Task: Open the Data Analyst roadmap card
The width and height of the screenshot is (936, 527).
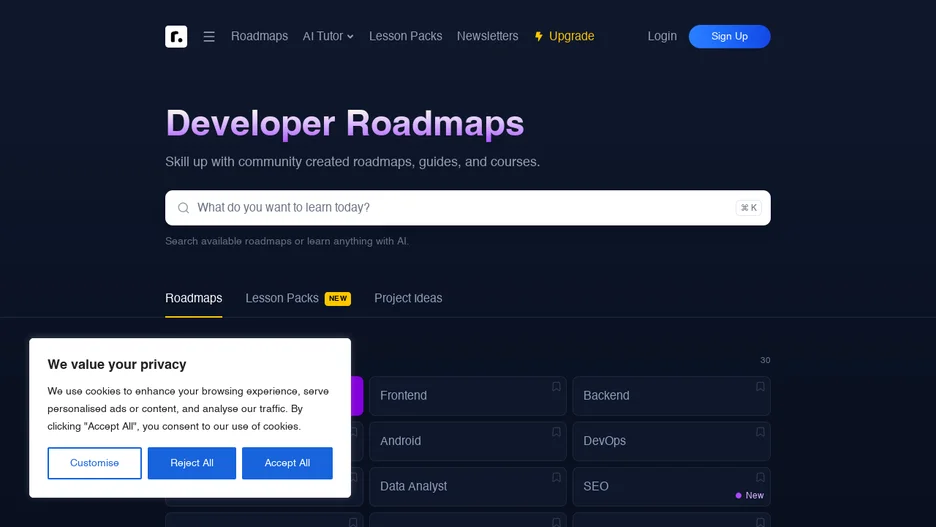Action: [467, 486]
